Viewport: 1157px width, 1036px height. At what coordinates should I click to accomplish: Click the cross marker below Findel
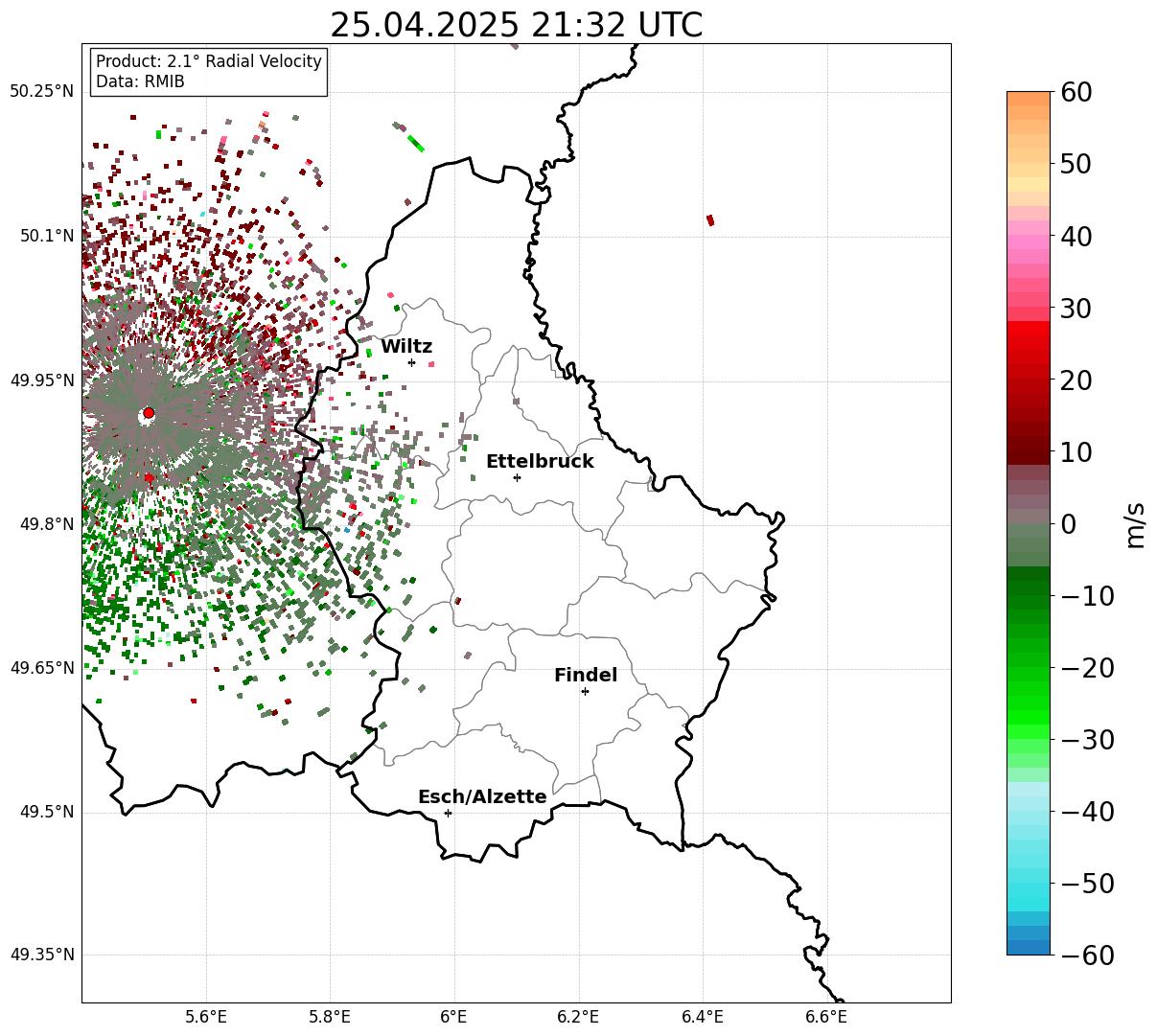point(585,691)
